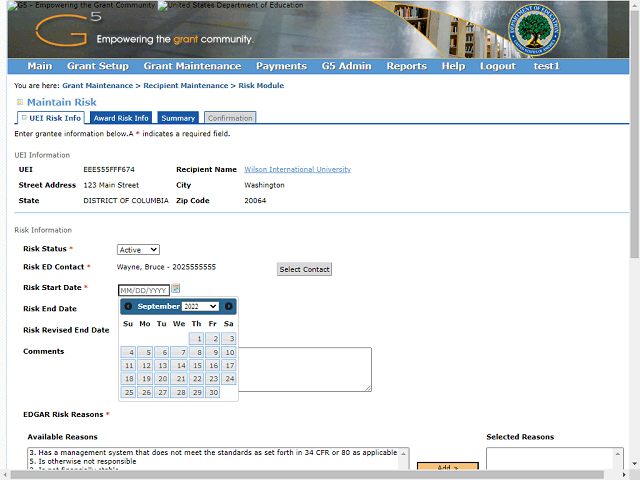
Task: Click the page vertical scrollbar
Action: tap(634, 135)
